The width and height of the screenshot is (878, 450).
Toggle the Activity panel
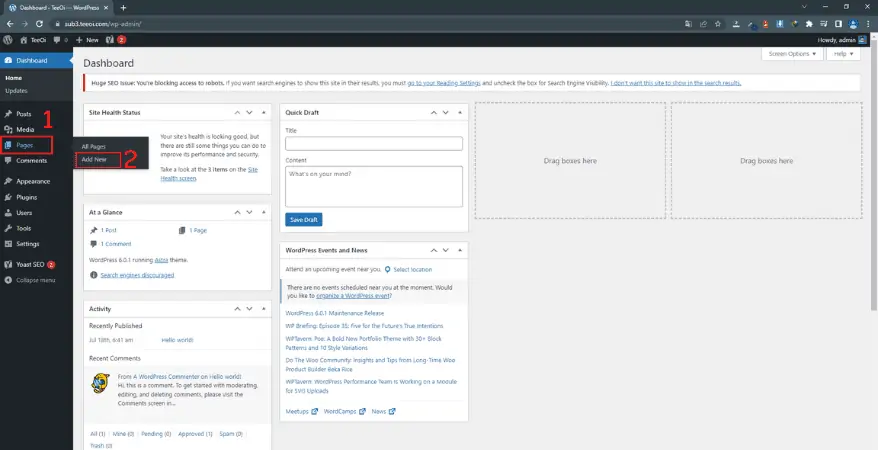click(x=263, y=309)
